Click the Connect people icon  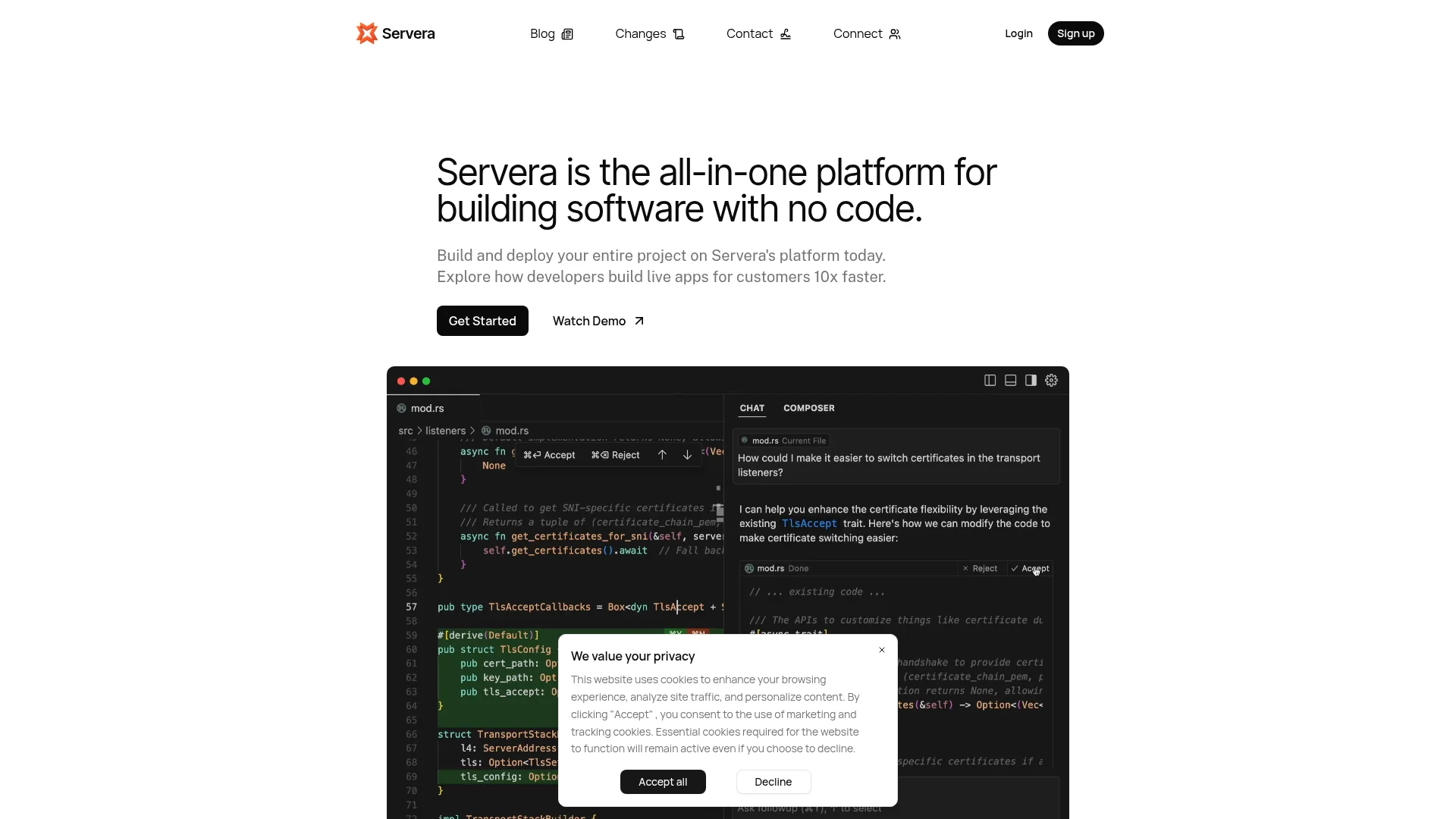click(x=895, y=34)
